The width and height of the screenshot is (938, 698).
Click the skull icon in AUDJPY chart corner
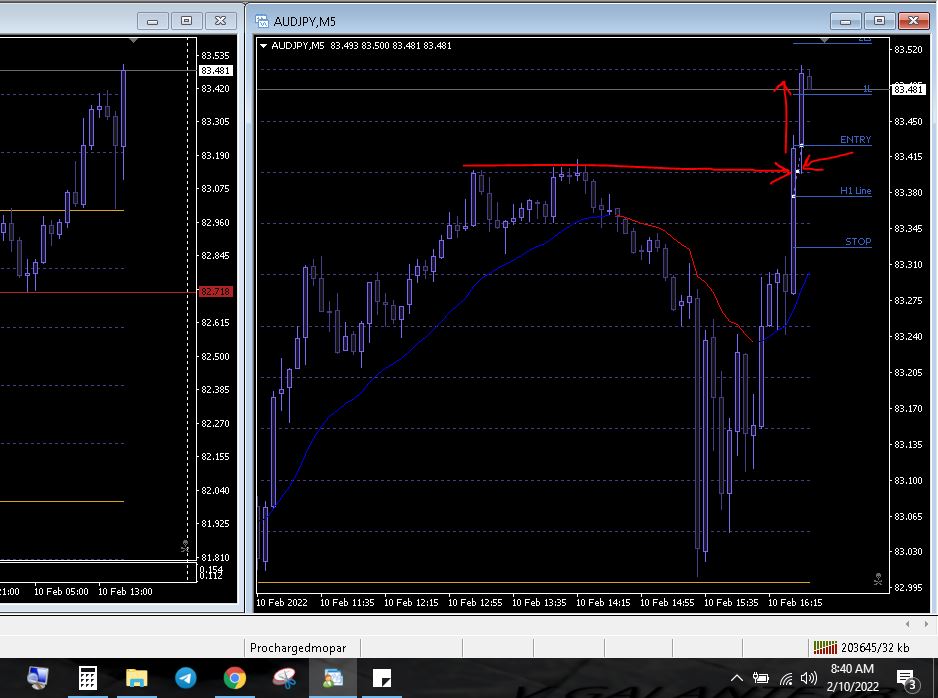(x=878, y=579)
